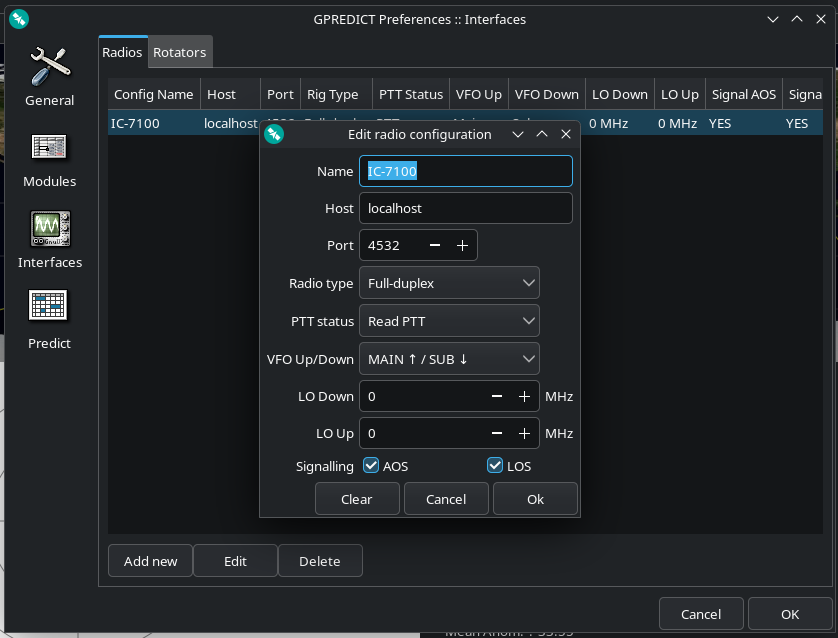
Task: Click the Gpredict icon in Preferences title bar
Action: (x=19, y=20)
